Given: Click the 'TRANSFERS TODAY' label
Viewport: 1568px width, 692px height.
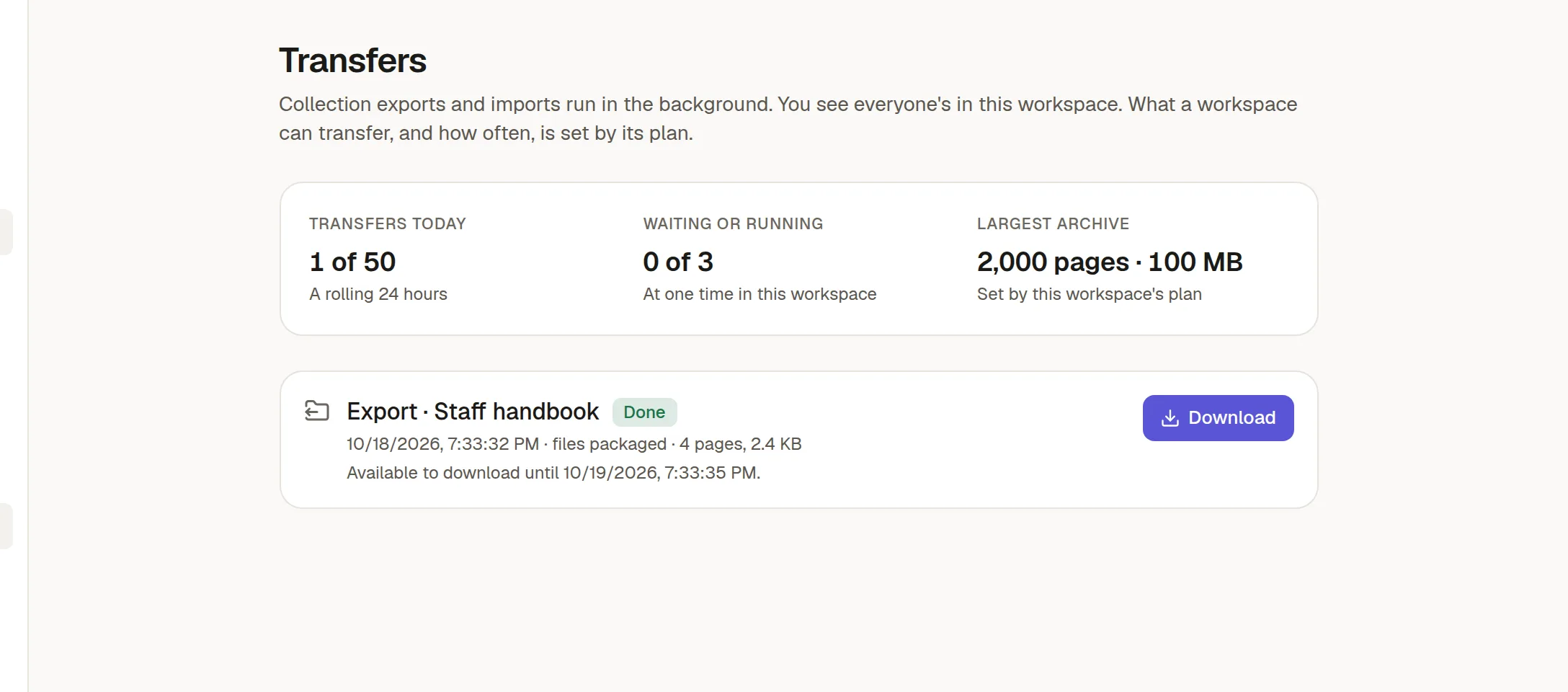Looking at the screenshot, I should pyautogui.click(x=388, y=223).
